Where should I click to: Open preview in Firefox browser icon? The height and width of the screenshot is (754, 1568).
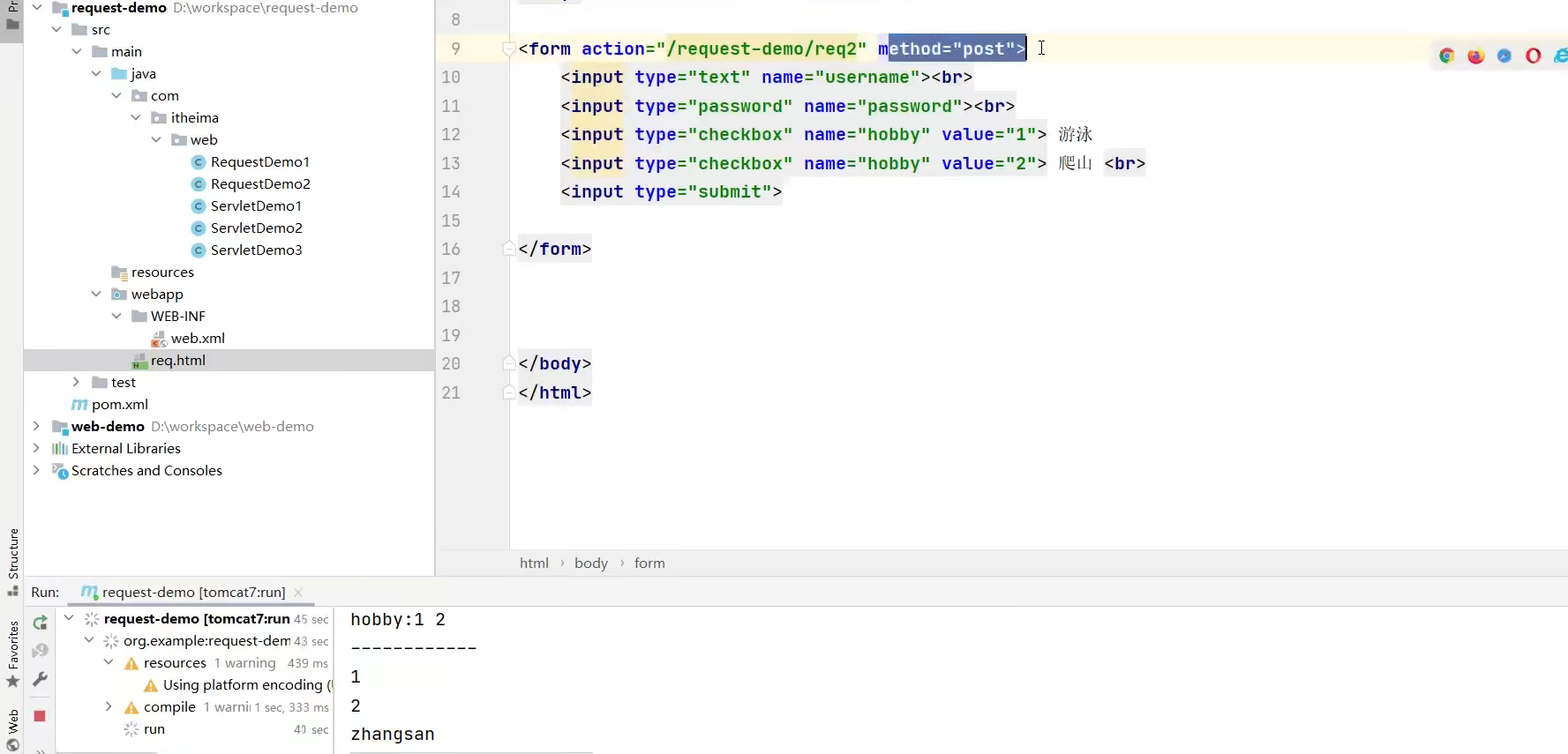tap(1475, 56)
